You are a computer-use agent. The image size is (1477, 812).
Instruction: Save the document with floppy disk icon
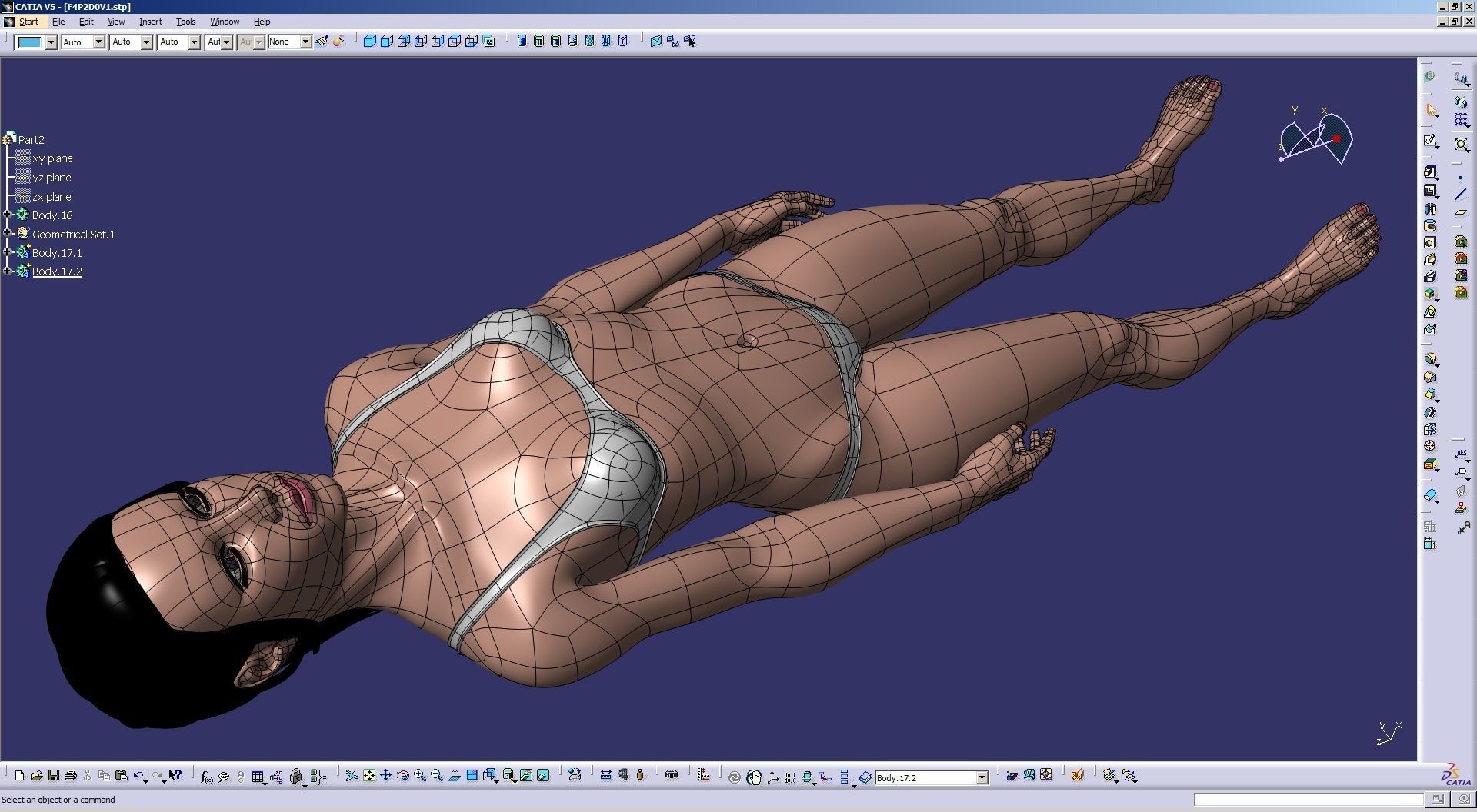pos(54,776)
